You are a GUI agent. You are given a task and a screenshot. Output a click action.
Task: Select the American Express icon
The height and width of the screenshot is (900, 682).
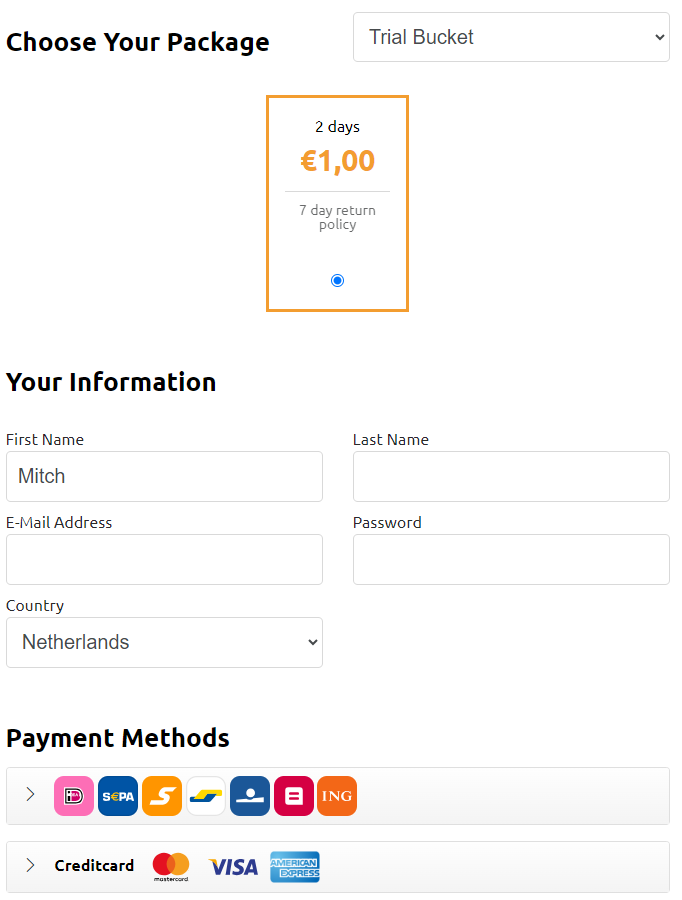pyautogui.click(x=294, y=866)
